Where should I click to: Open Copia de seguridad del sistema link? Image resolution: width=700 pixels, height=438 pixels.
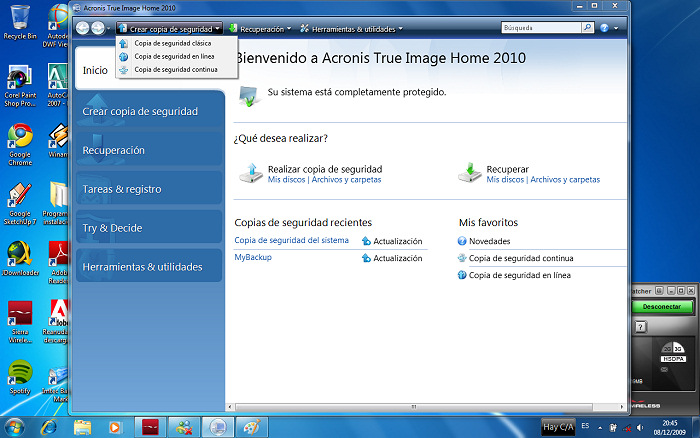(x=291, y=241)
